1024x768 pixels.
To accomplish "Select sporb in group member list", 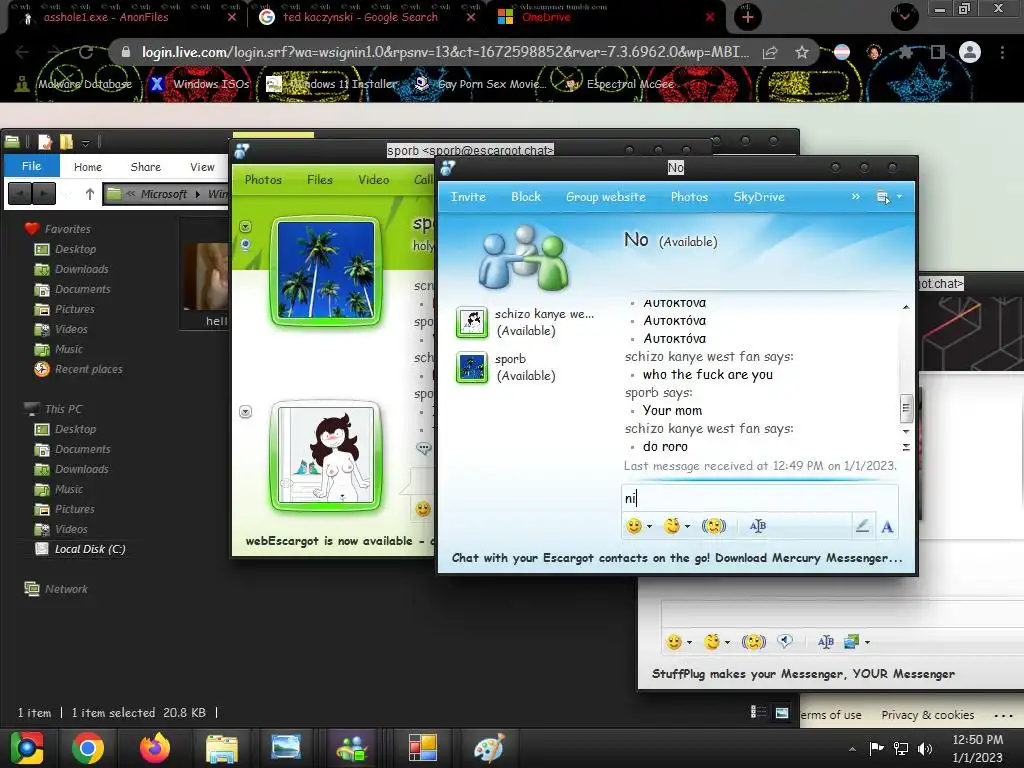I will tap(507, 368).
